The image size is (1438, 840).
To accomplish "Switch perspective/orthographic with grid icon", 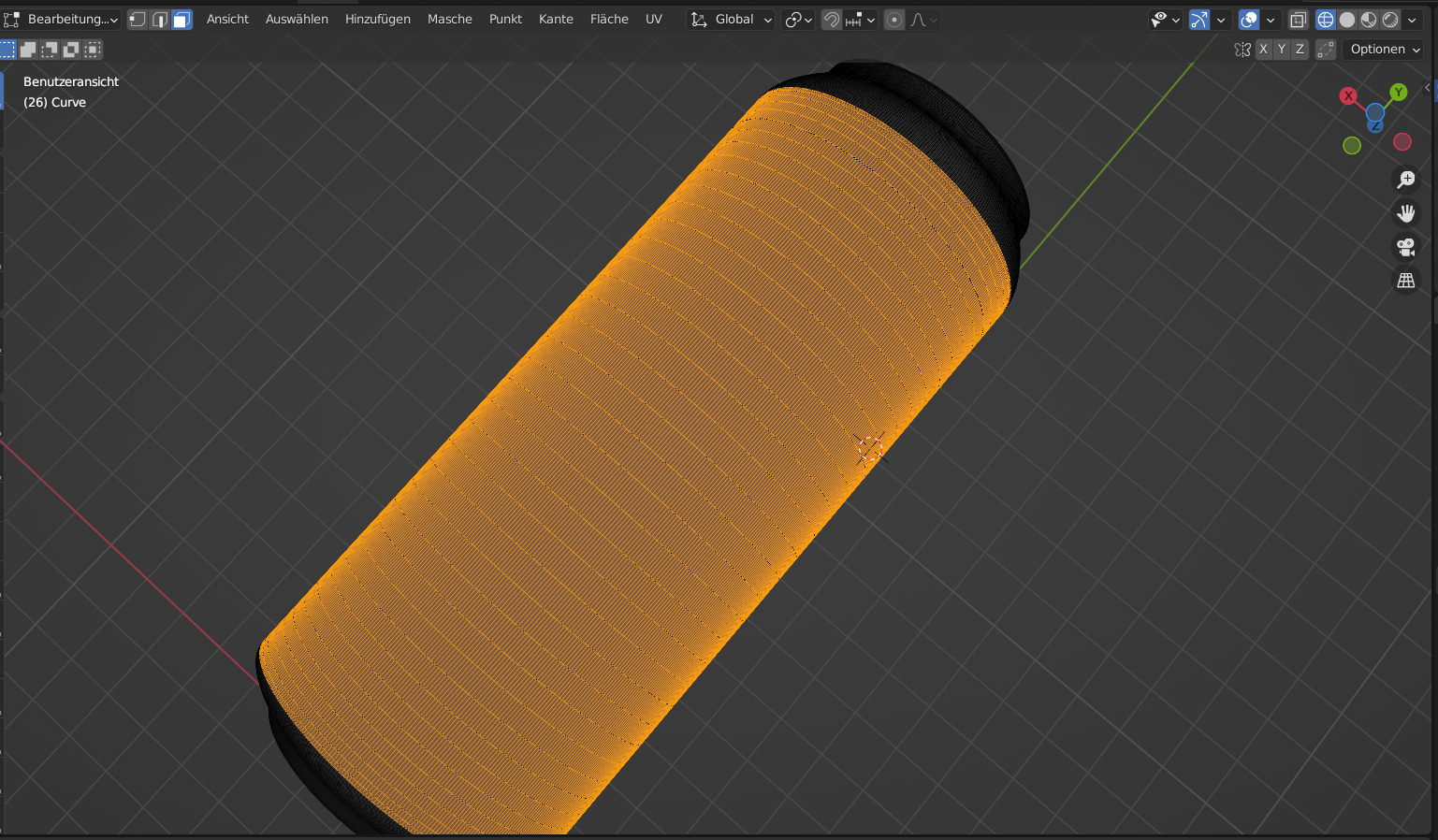I will tap(1405, 281).
